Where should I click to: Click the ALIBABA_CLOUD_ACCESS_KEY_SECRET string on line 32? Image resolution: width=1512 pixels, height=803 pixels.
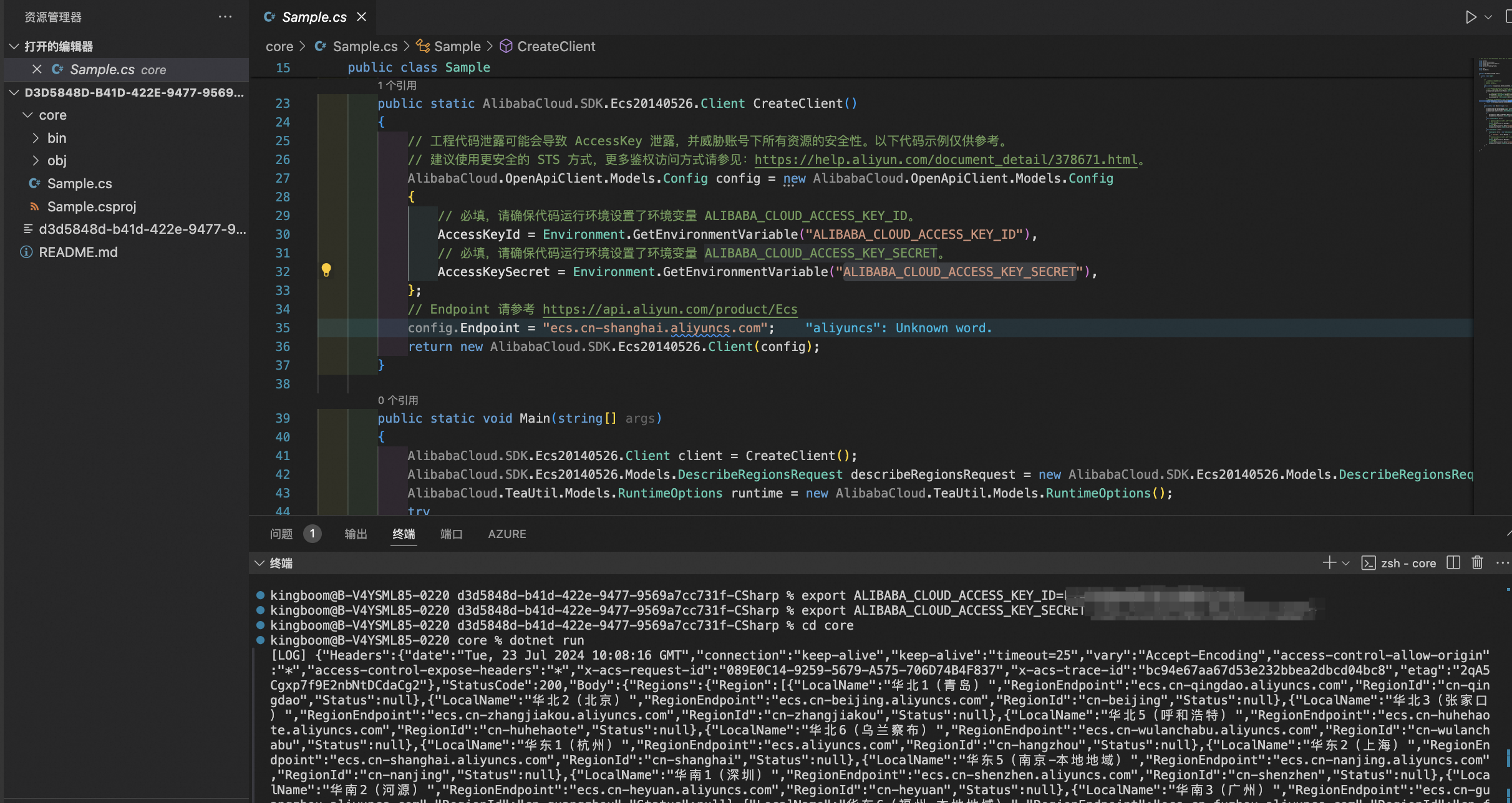(959, 272)
